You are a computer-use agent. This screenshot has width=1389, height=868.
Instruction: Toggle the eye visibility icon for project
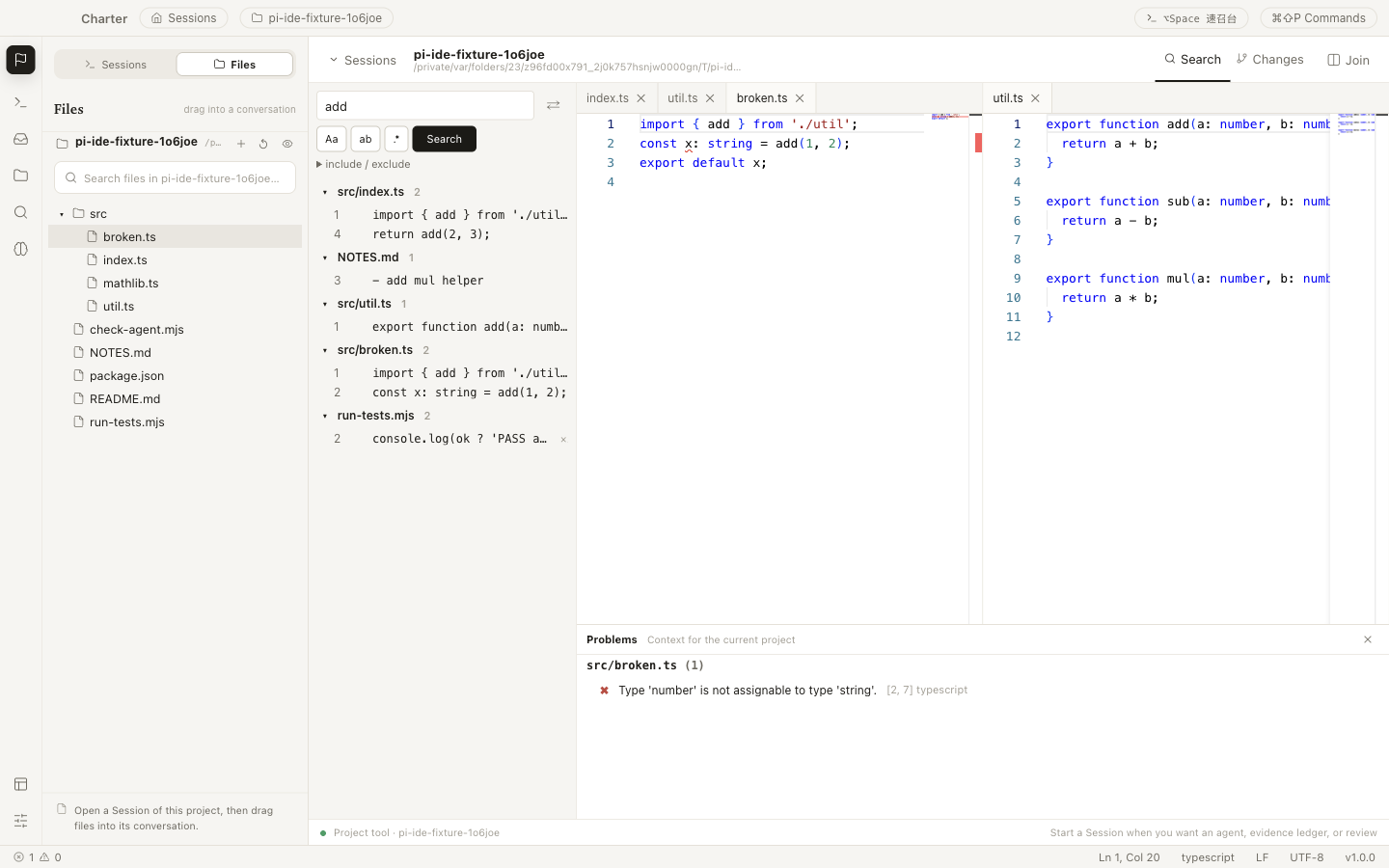(287, 144)
